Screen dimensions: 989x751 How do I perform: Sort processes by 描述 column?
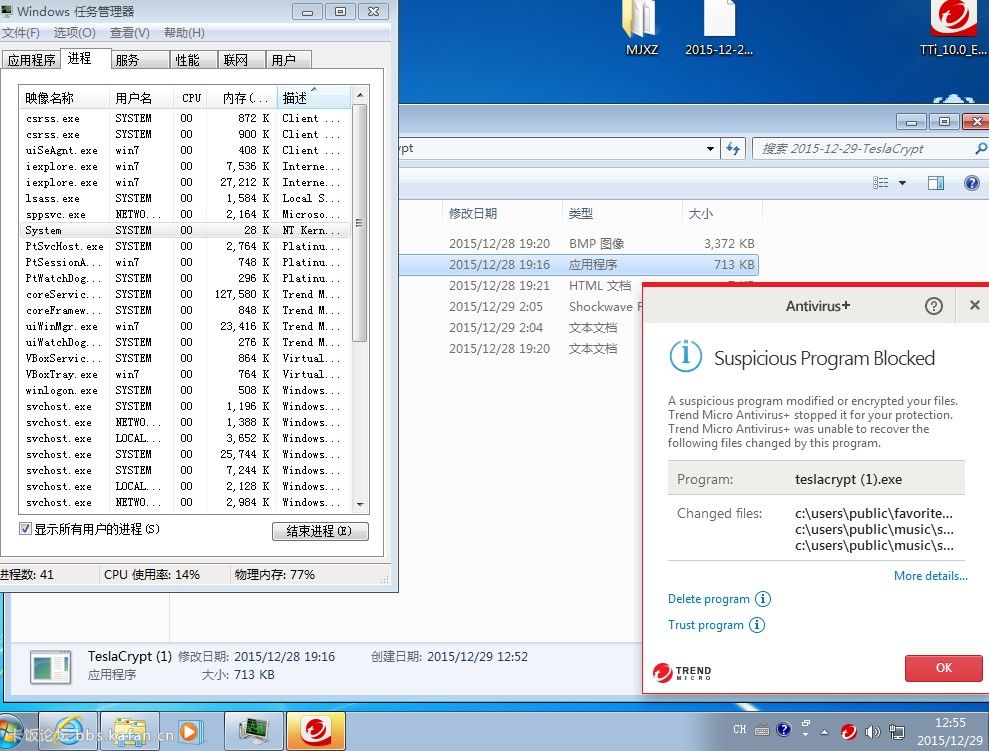[x=313, y=98]
